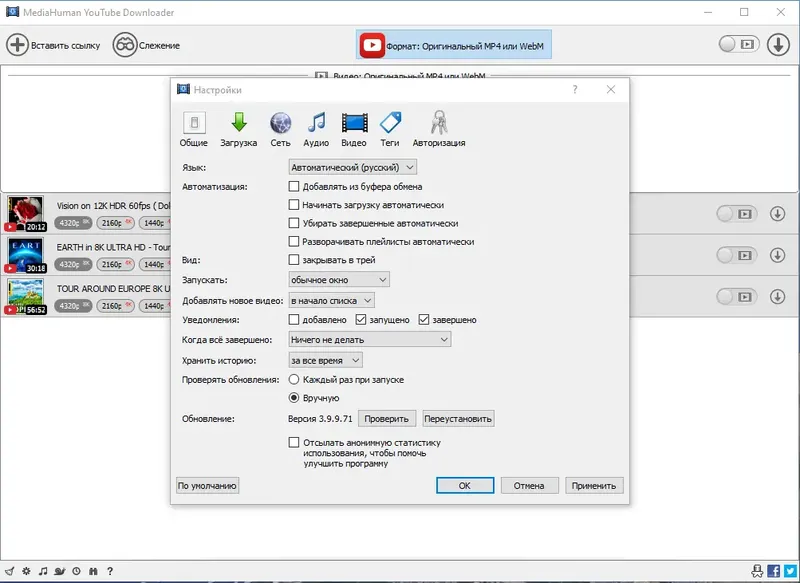Click the help question mark in dialog title
Image resolution: width=800 pixels, height=583 pixels.
point(575,90)
